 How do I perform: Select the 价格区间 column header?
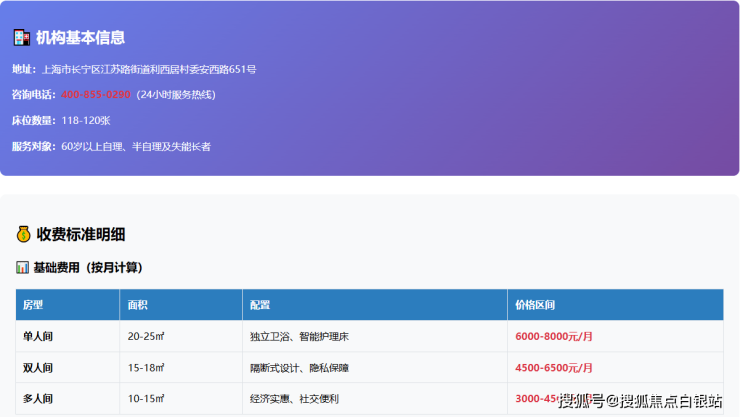535,305
